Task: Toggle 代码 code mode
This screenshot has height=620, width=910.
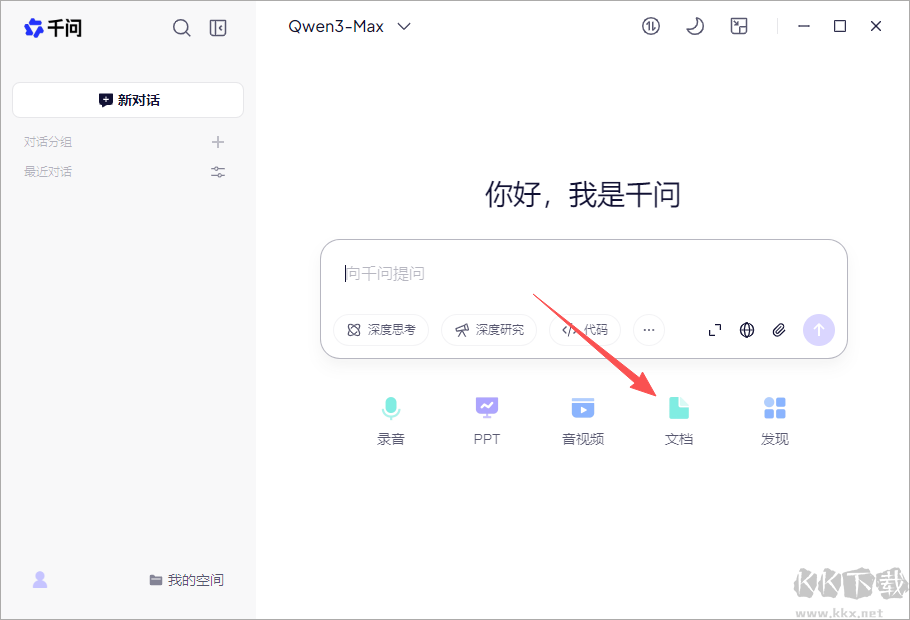Action: pos(584,330)
